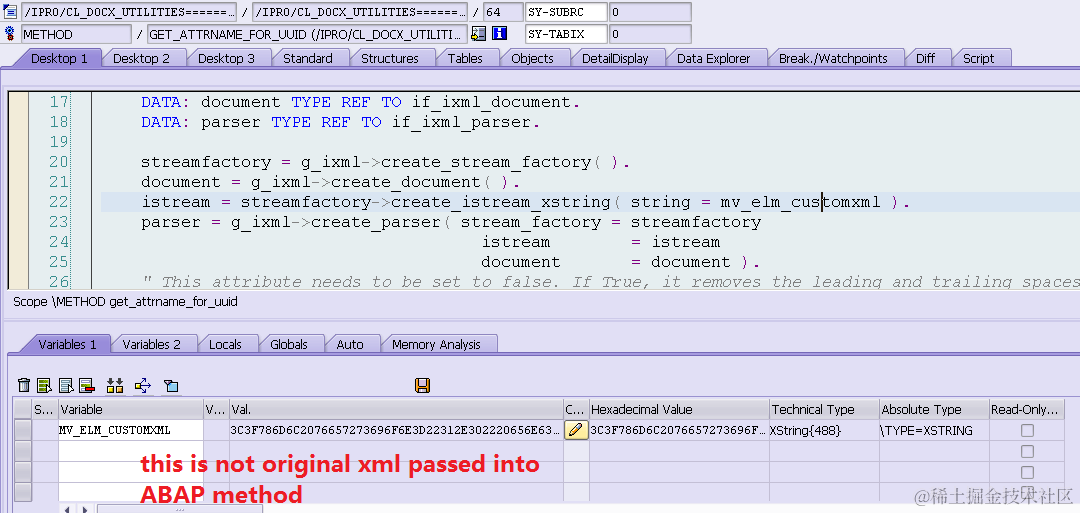Open the Data Explorer tab
Viewport: 1080px width, 513px height.
pos(714,59)
